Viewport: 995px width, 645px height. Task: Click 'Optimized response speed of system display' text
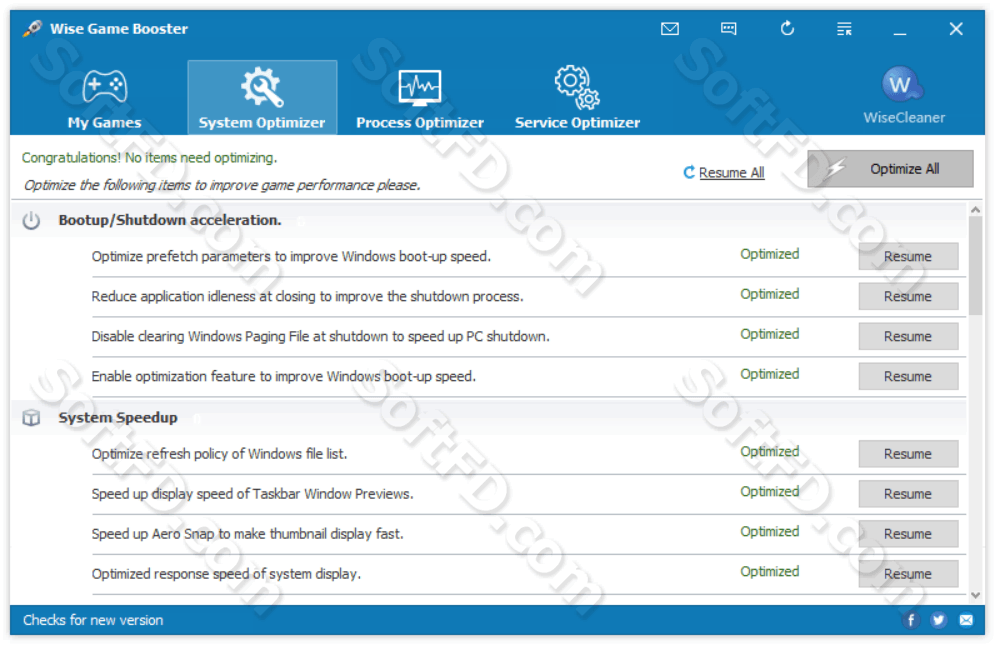pyautogui.click(x=226, y=574)
